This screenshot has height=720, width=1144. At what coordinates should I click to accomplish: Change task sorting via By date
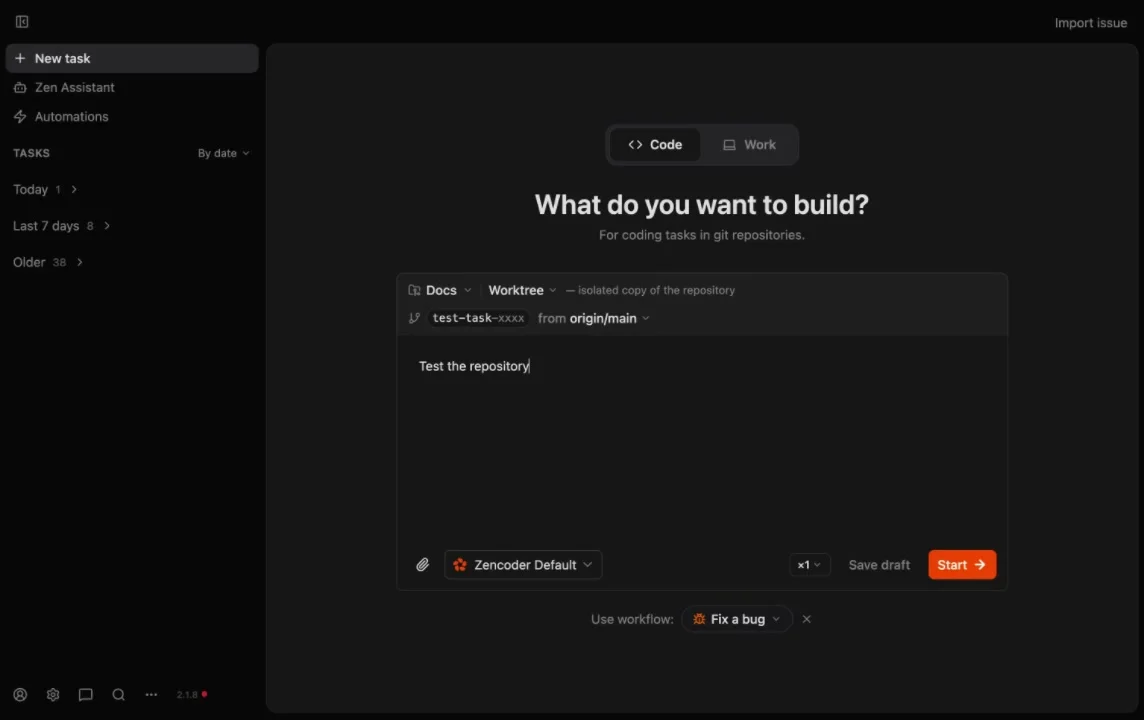223,153
